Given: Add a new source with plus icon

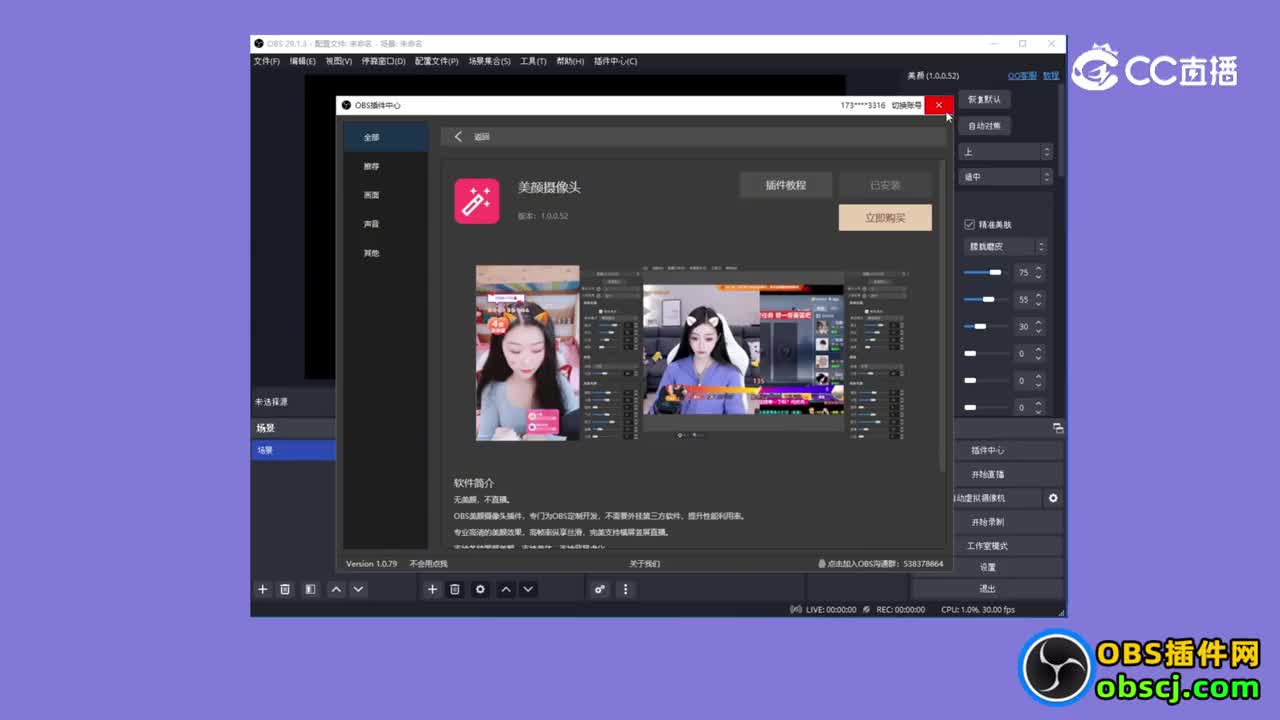Looking at the screenshot, I should tap(432, 590).
